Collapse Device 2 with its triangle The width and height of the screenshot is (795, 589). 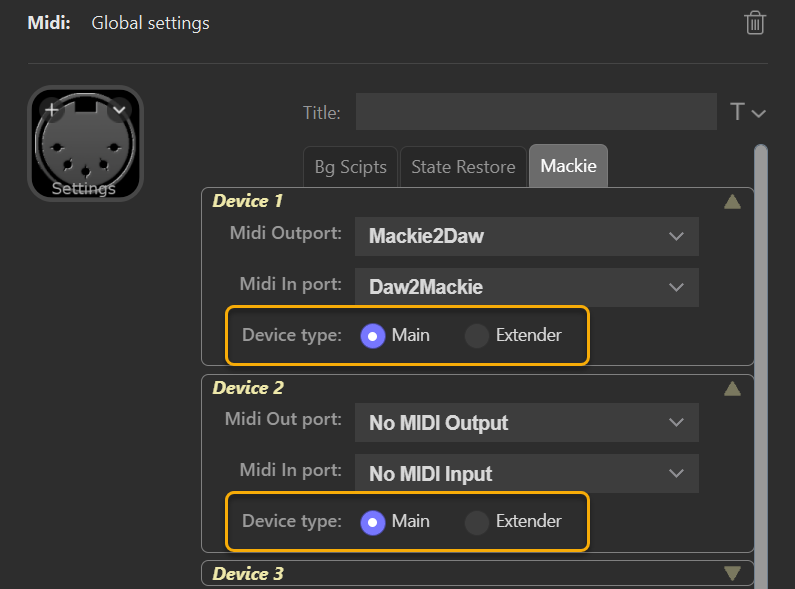pyautogui.click(x=732, y=388)
